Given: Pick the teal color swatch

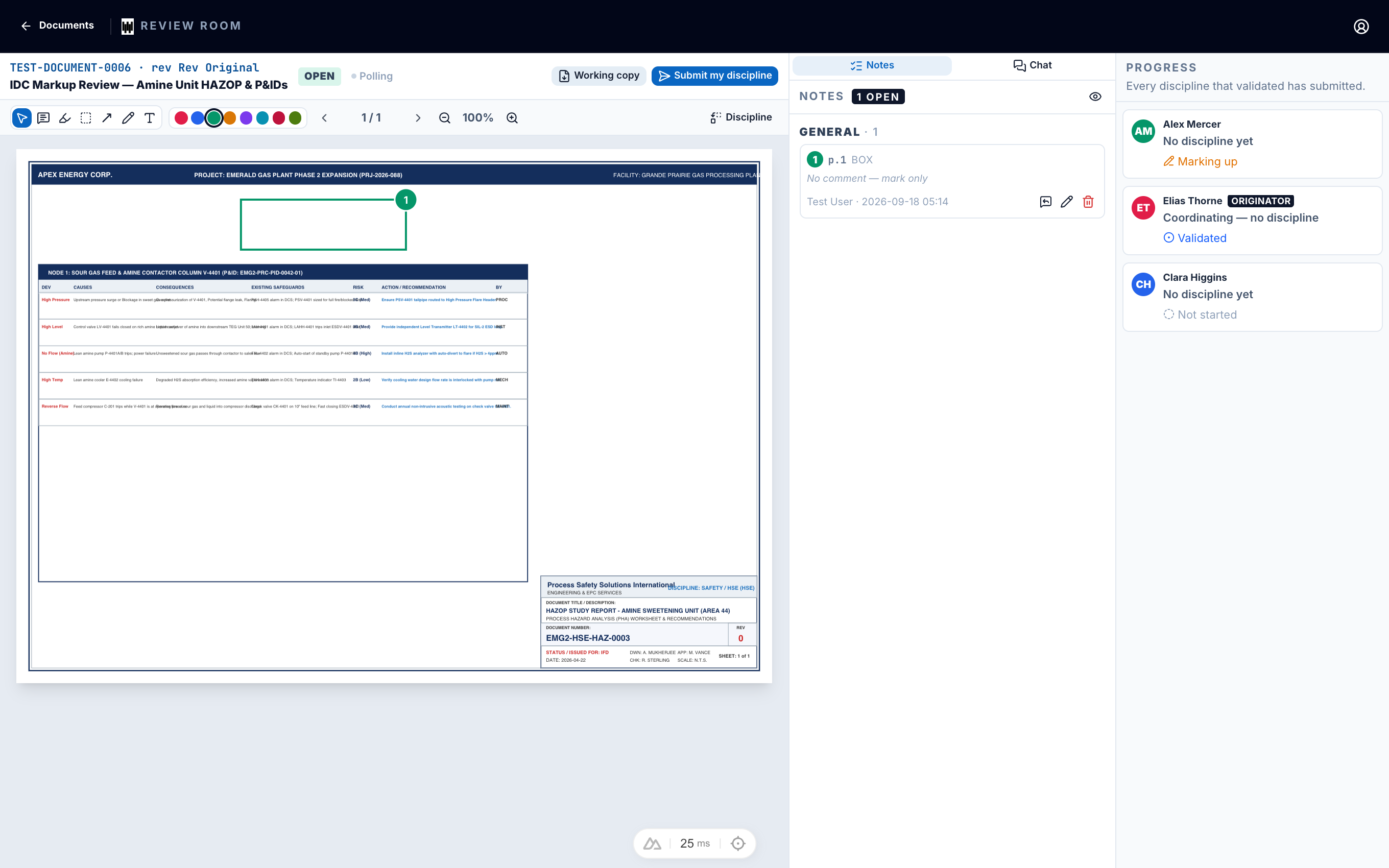Looking at the screenshot, I should tap(262, 117).
